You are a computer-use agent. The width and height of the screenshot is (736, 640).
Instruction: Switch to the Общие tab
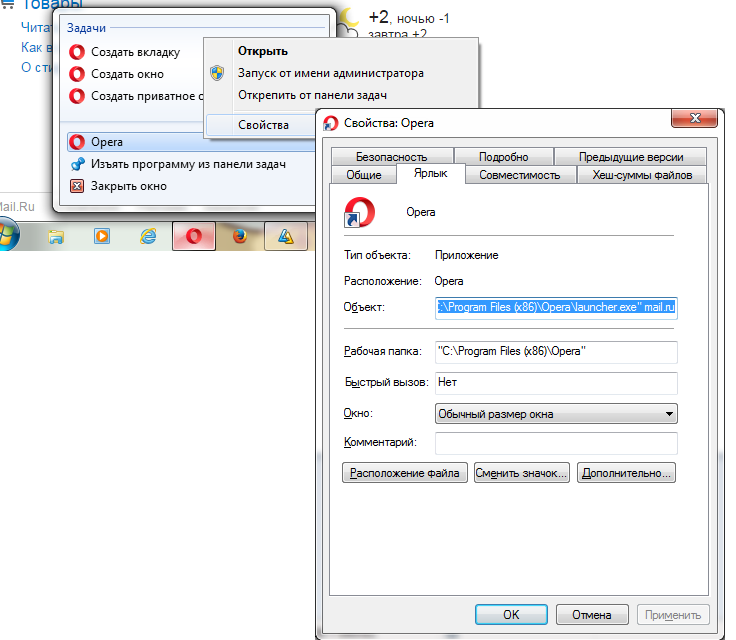363,175
